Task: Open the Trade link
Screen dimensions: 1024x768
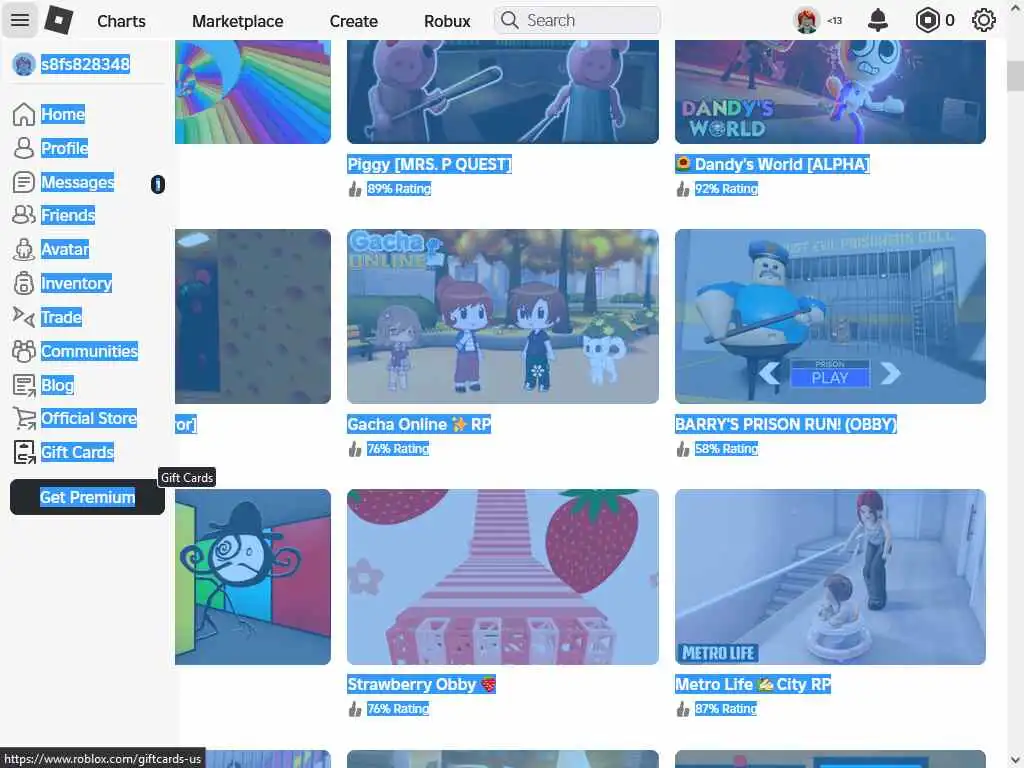Action: 61,317
